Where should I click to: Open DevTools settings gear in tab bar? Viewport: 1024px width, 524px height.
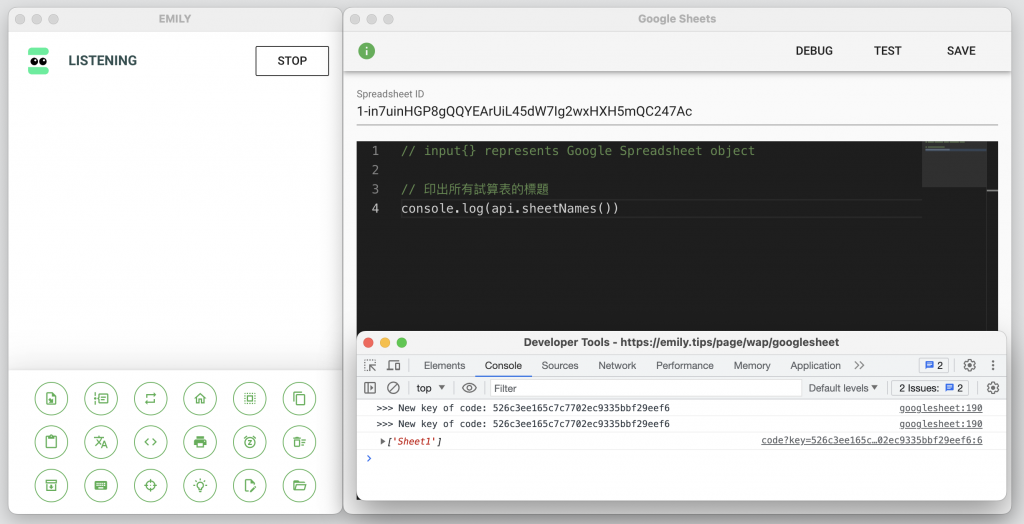[970, 365]
